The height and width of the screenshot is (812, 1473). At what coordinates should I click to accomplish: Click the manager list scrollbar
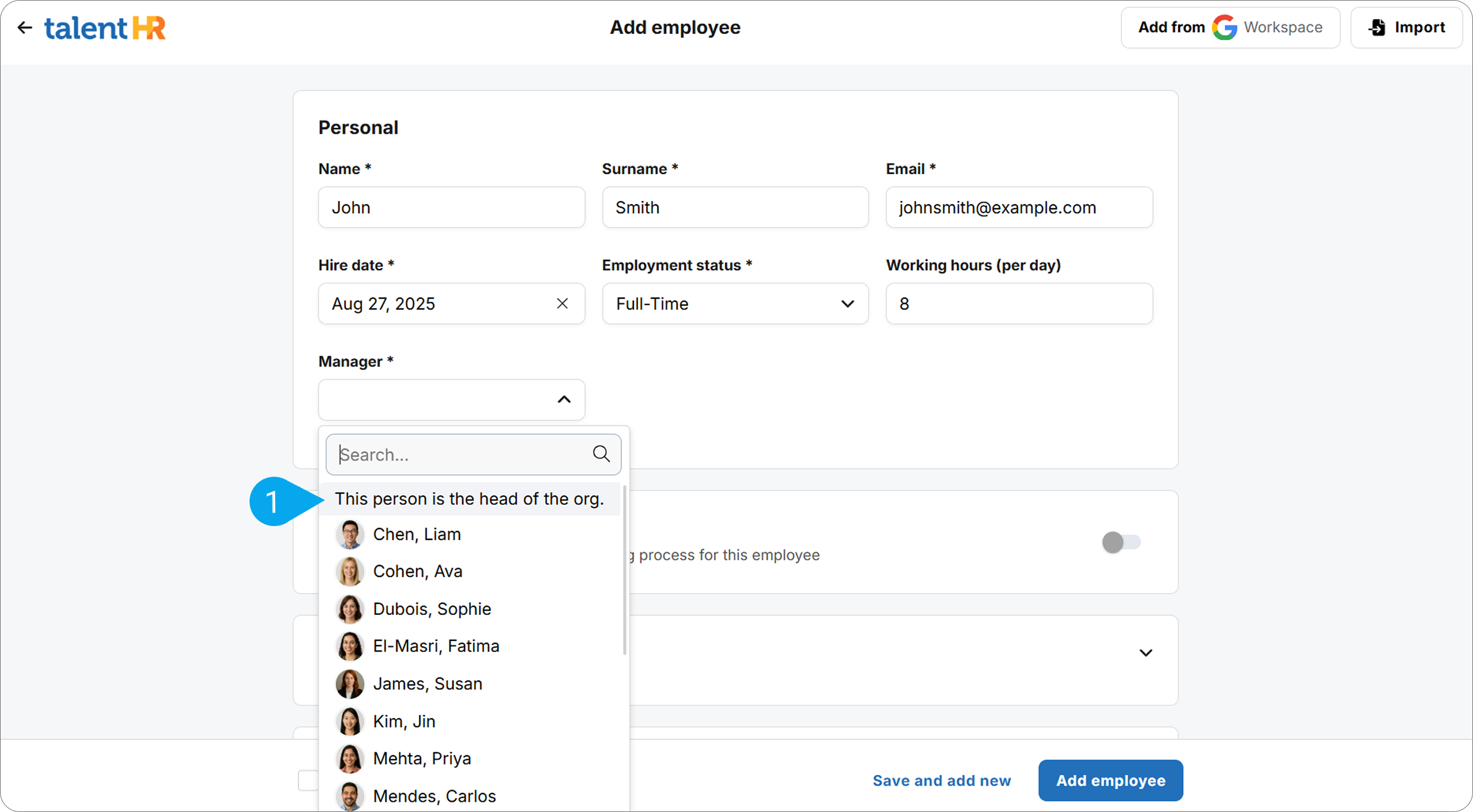(x=624, y=569)
